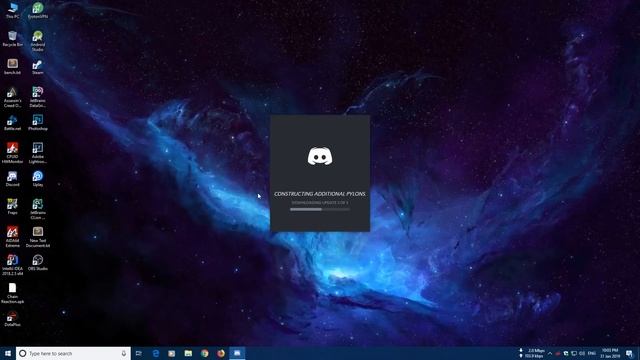
Task: Click the Cortana microphone icon
Action: (x=124, y=353)
